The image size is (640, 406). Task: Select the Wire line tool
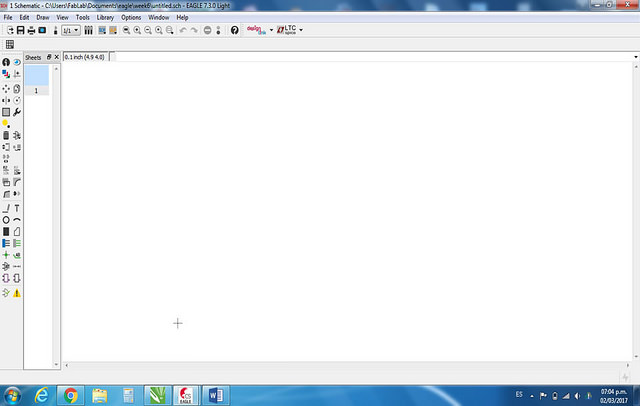pos(6,209)
